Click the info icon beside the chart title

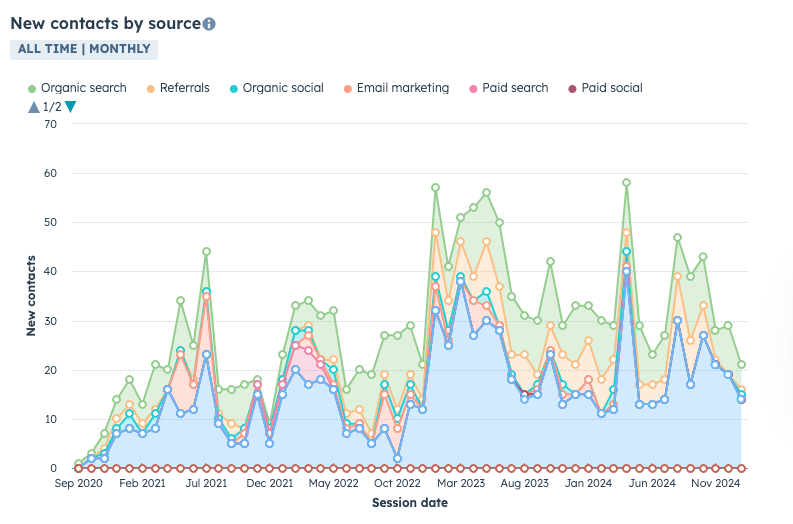click(209, 24)
